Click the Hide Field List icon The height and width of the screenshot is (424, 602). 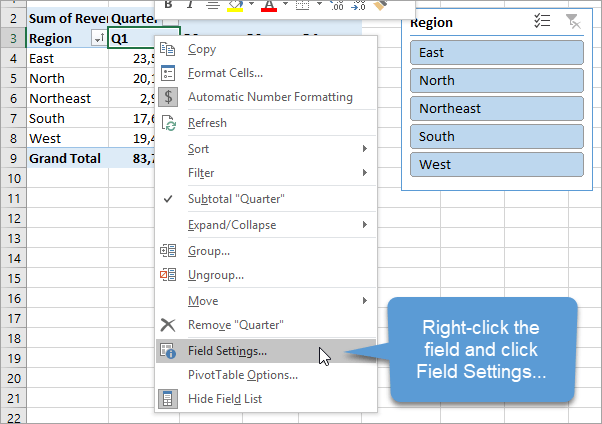(168, 399)
